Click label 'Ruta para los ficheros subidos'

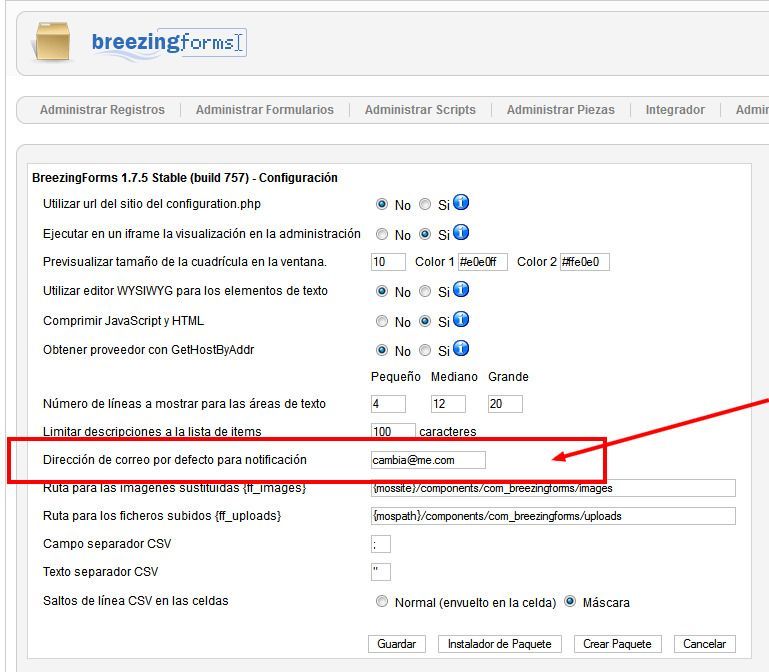click(162, 516)
